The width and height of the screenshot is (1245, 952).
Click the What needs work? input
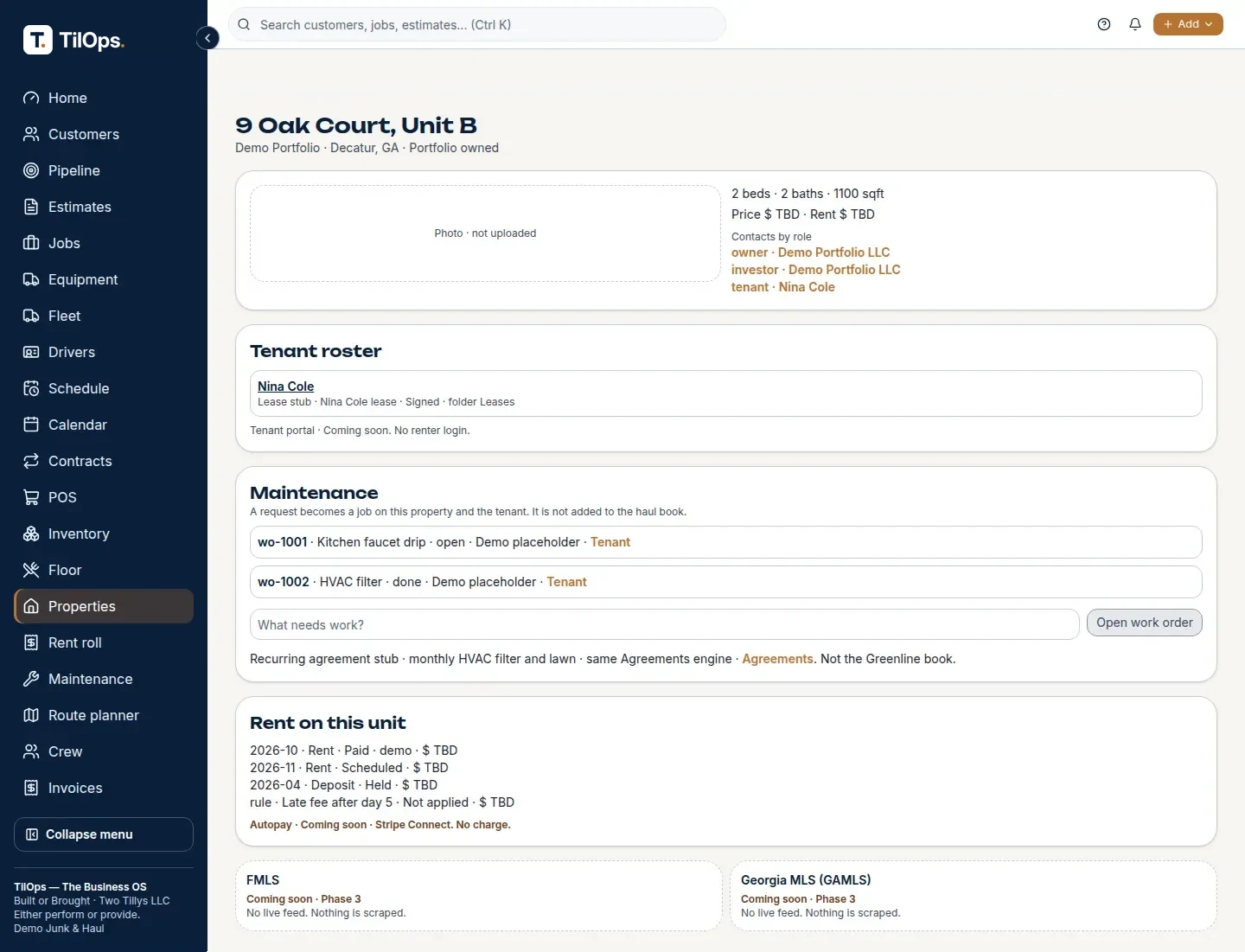[664, 624]
